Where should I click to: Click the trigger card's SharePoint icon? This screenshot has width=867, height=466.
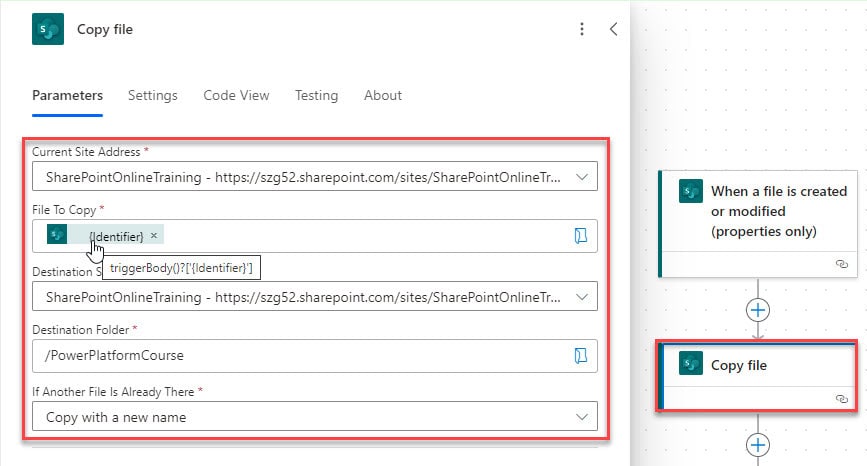pos(691,191)
